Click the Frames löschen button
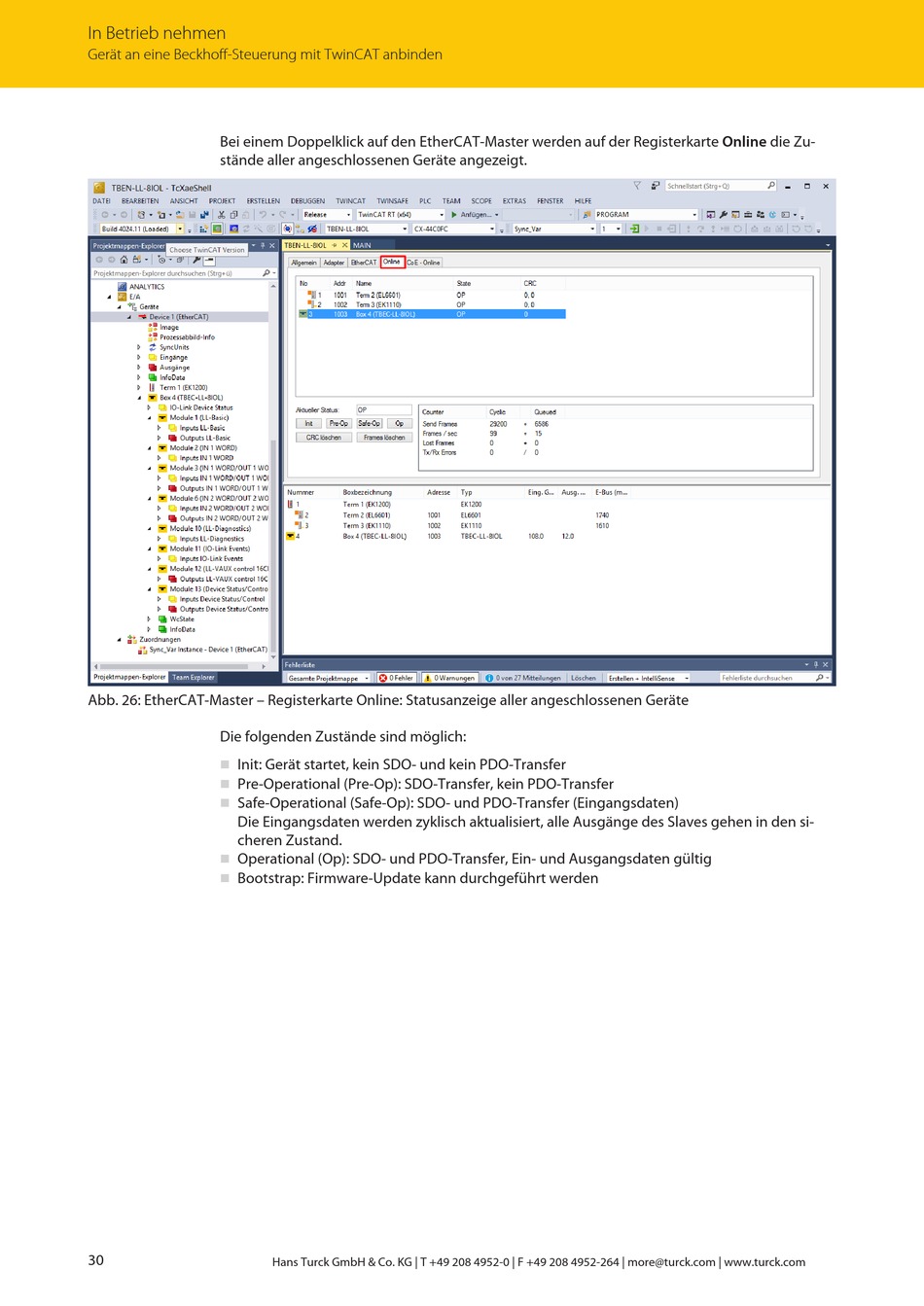The height and width of the screenshot is (1306, 924). (384, 438)
